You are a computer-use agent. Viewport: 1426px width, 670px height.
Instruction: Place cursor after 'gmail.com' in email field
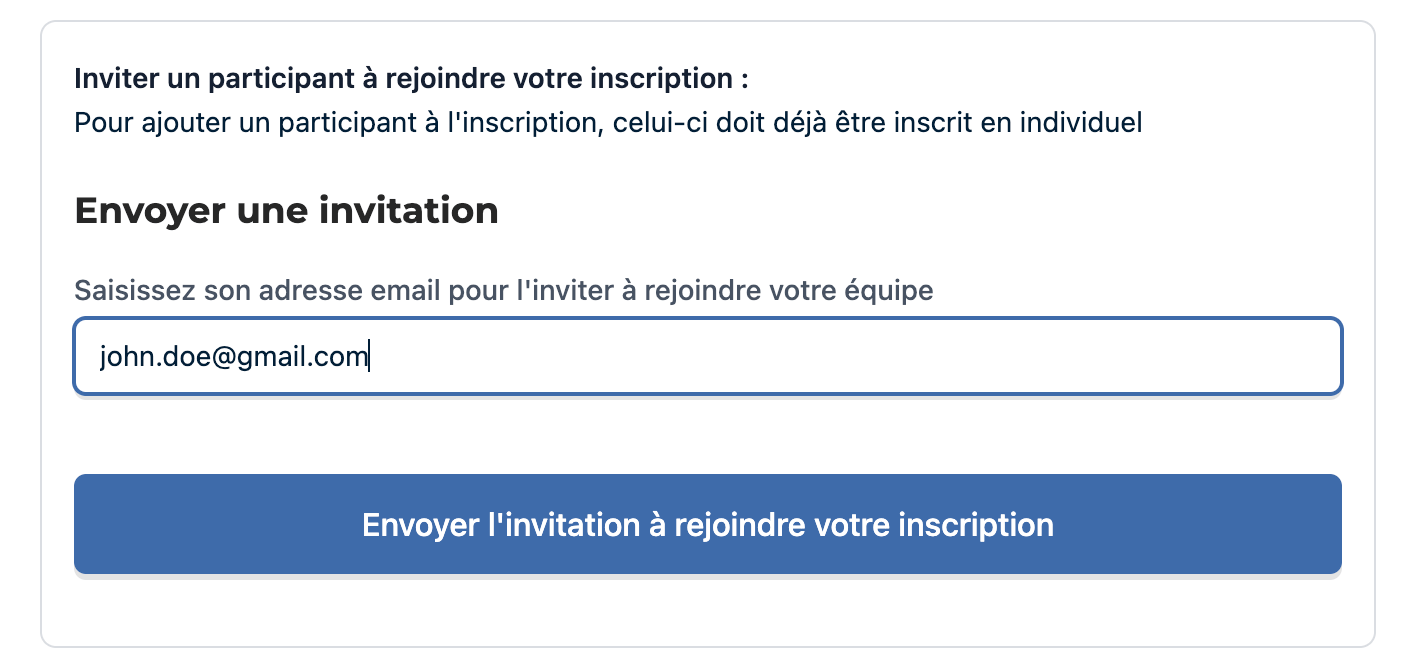click(x=369, y=356)
